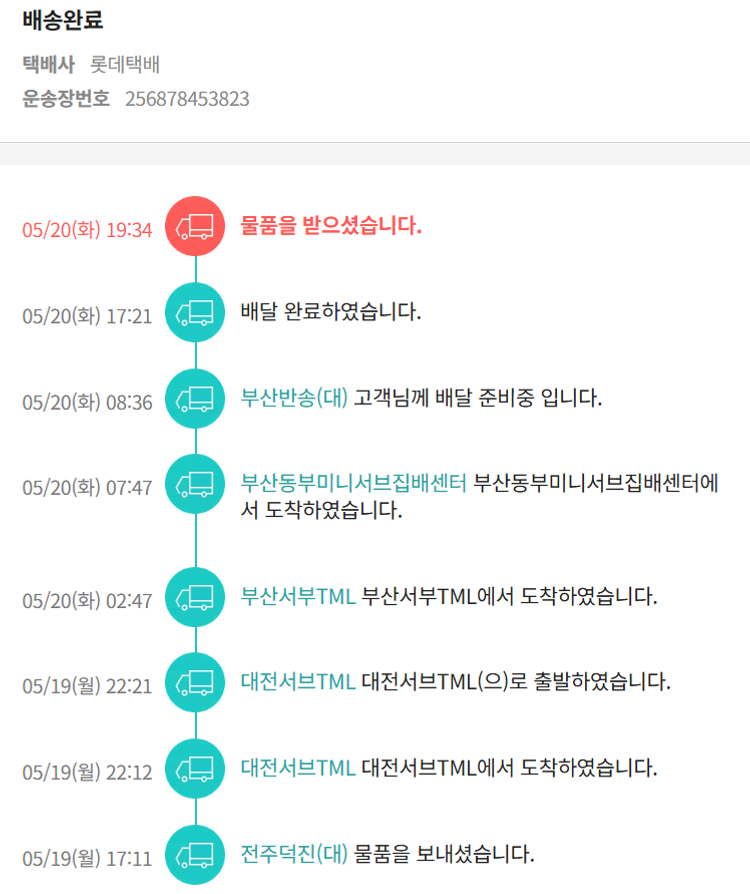Click the truck icon for 부산반송(대) step

pyautogui.click(x=195, y=399)
